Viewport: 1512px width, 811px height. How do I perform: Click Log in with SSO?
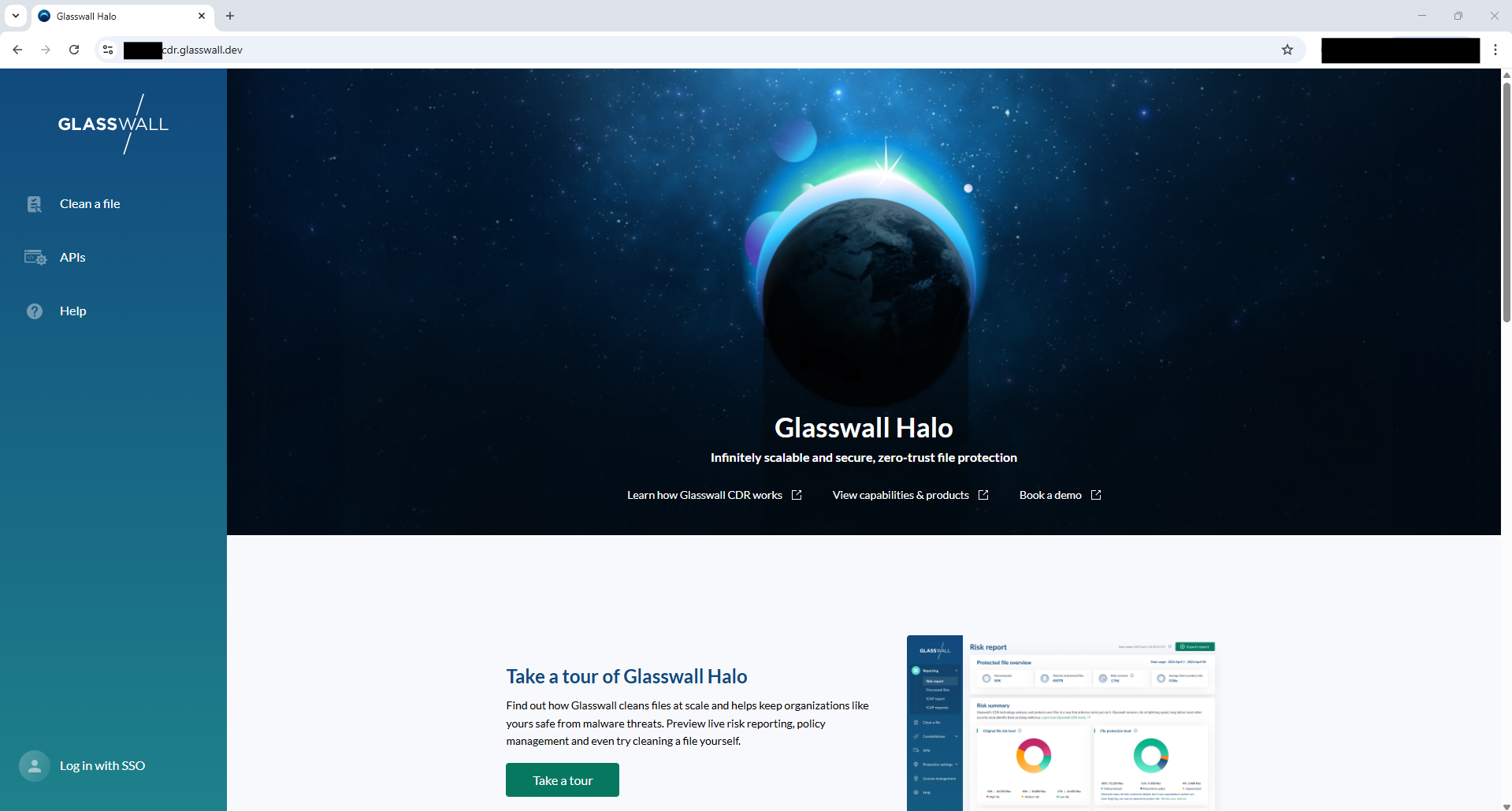102,766
